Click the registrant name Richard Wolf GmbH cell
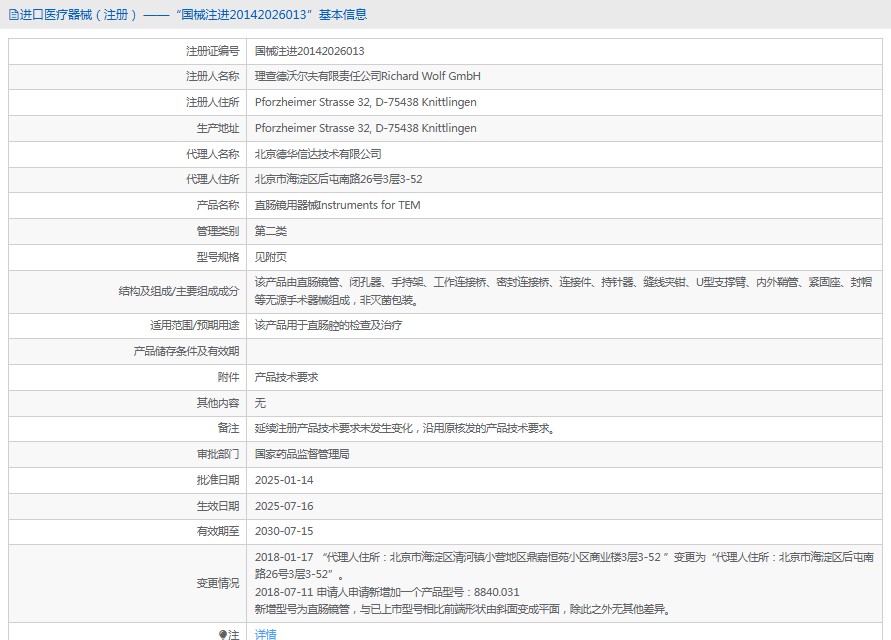Viewport: 891px width, 640px height. (x=367, y=76)
